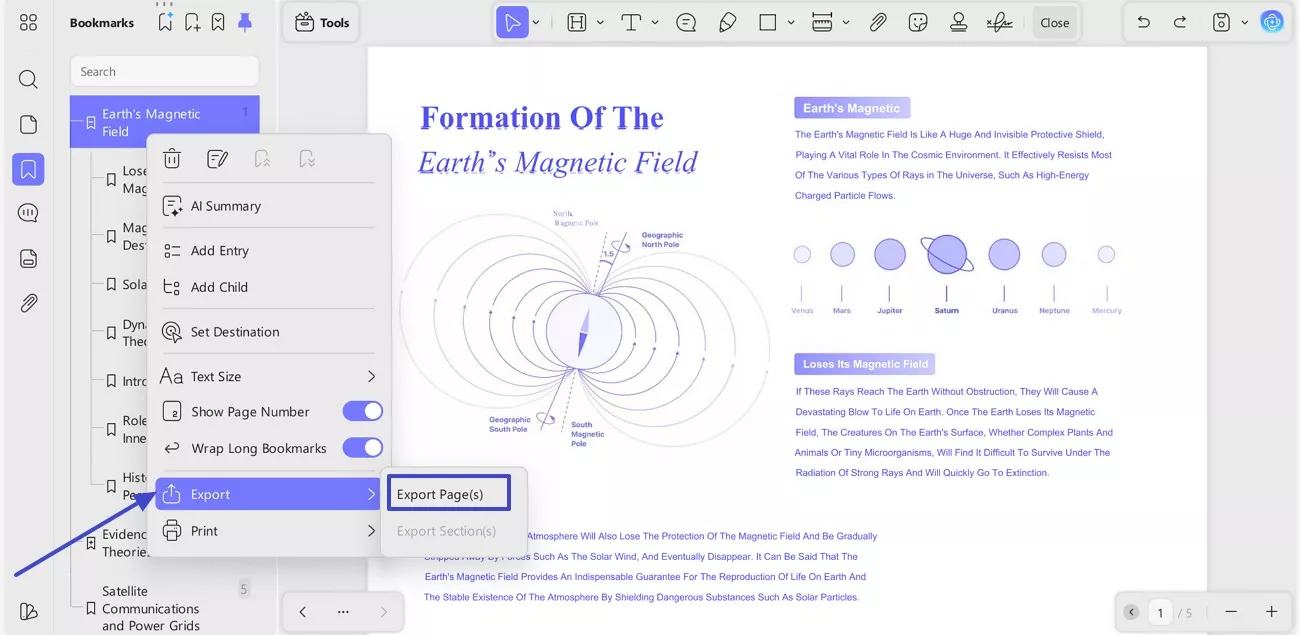This screenshot has height=635, width=1300.
Task: Open the search panel in the left sidebar
Action: [27, 79]
